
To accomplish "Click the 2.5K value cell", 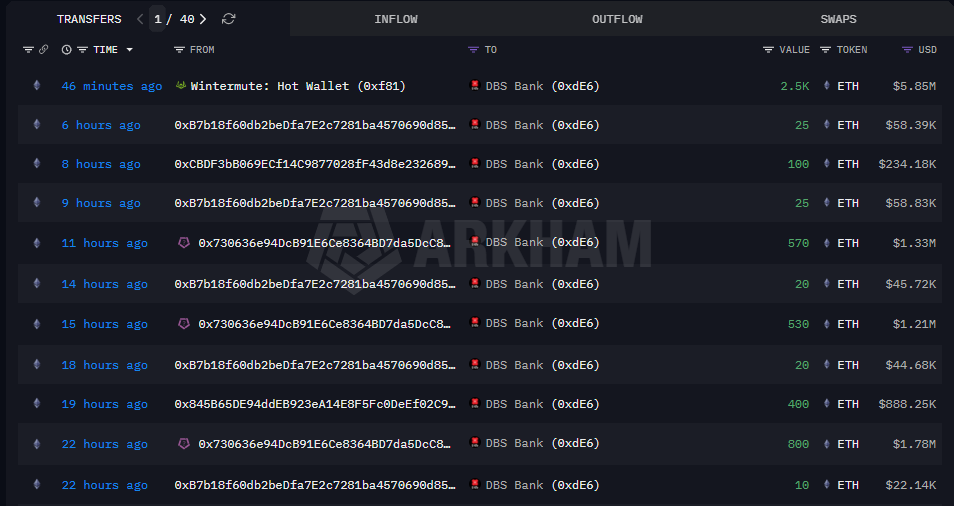I will coord(795,86).
